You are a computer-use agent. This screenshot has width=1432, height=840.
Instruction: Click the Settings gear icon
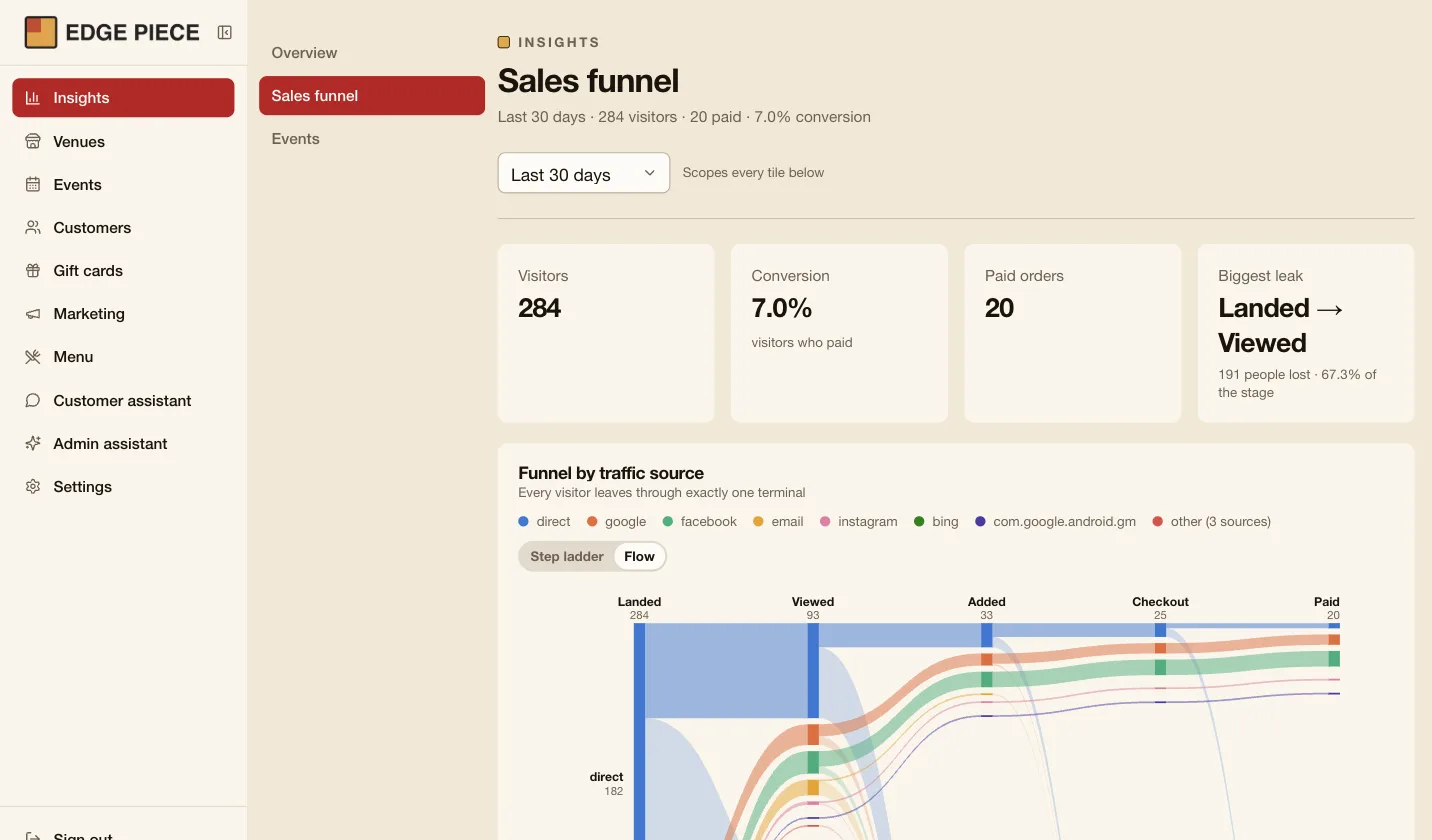(33, 486)
